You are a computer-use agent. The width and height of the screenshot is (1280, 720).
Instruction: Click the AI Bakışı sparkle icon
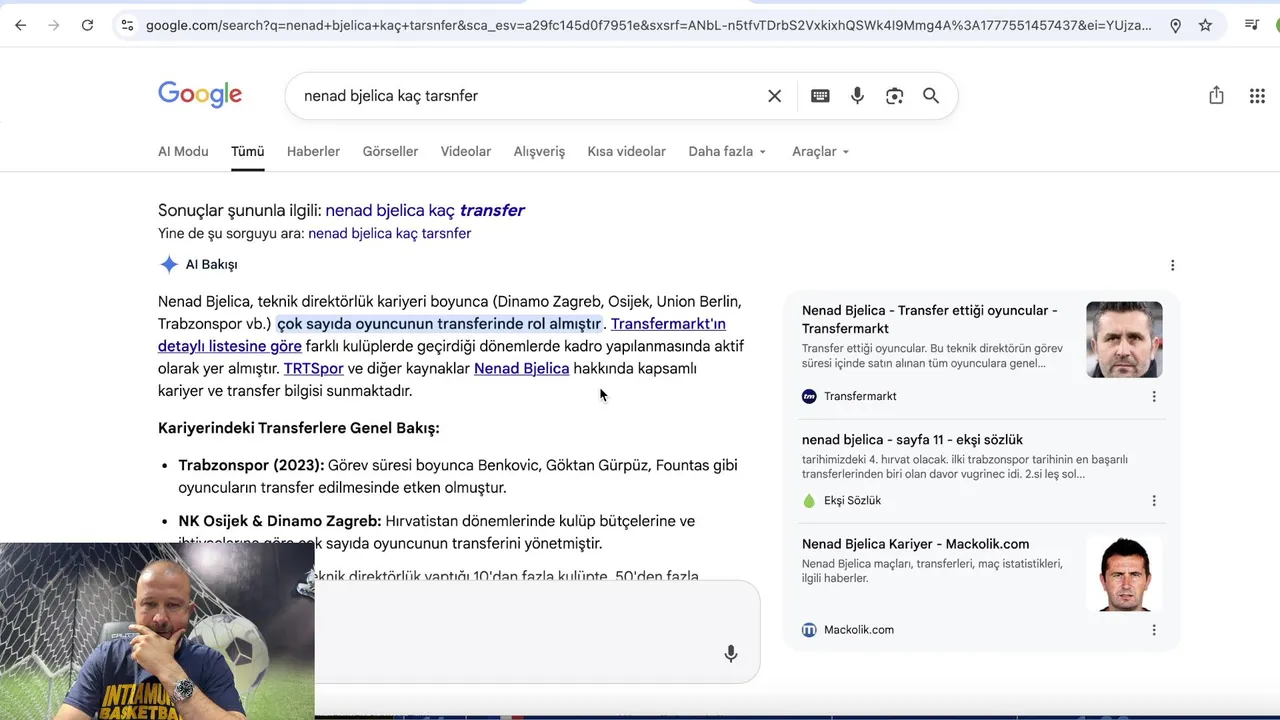169,265
